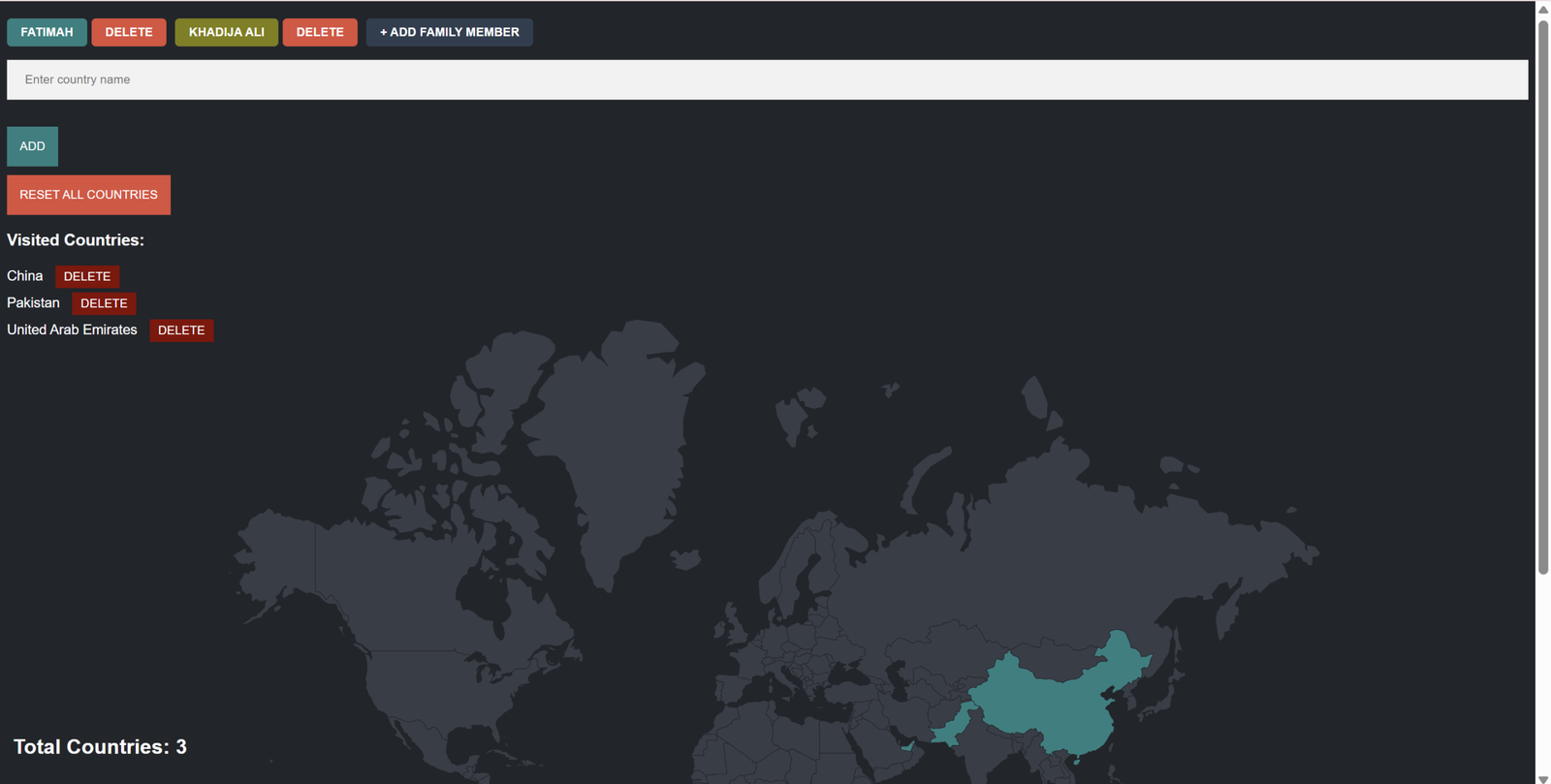Select the FATIMAH family member tab

pyautogui.click(x=47, y=32)
